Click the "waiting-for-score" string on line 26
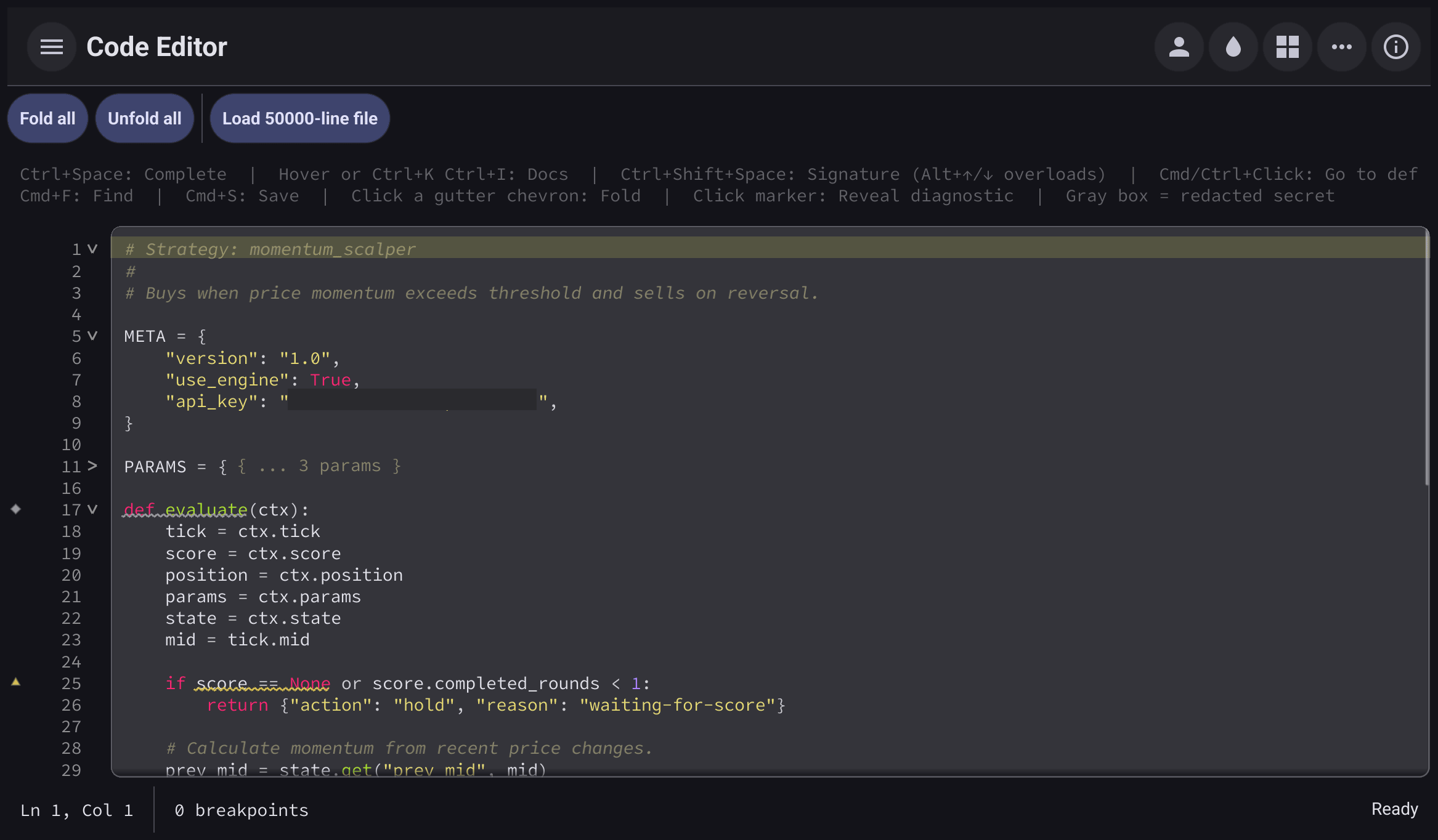 tap(678, 705)
